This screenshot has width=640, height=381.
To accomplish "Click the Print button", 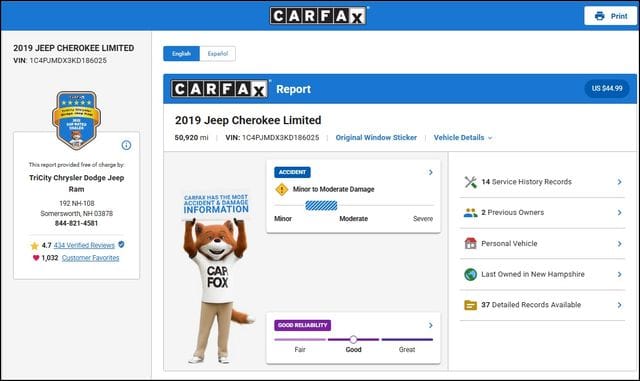I will (x=611, y=16).
